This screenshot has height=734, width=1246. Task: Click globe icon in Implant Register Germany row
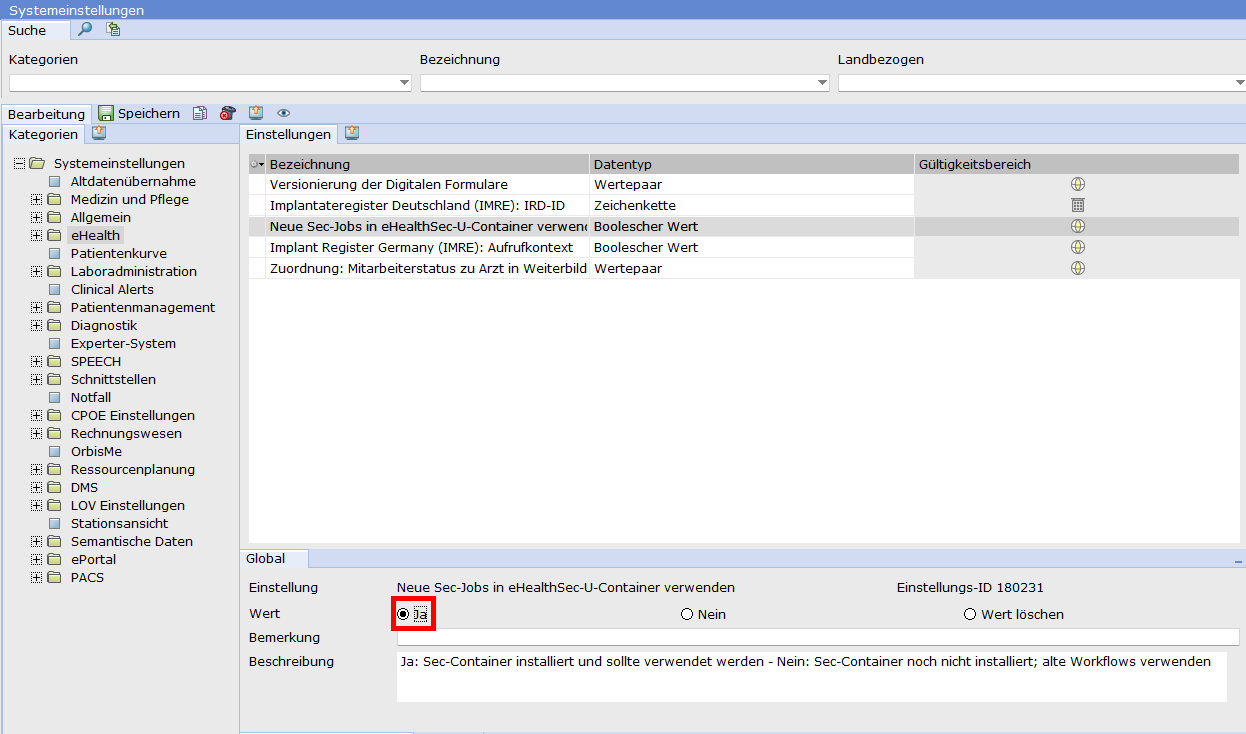[1077, 247]
